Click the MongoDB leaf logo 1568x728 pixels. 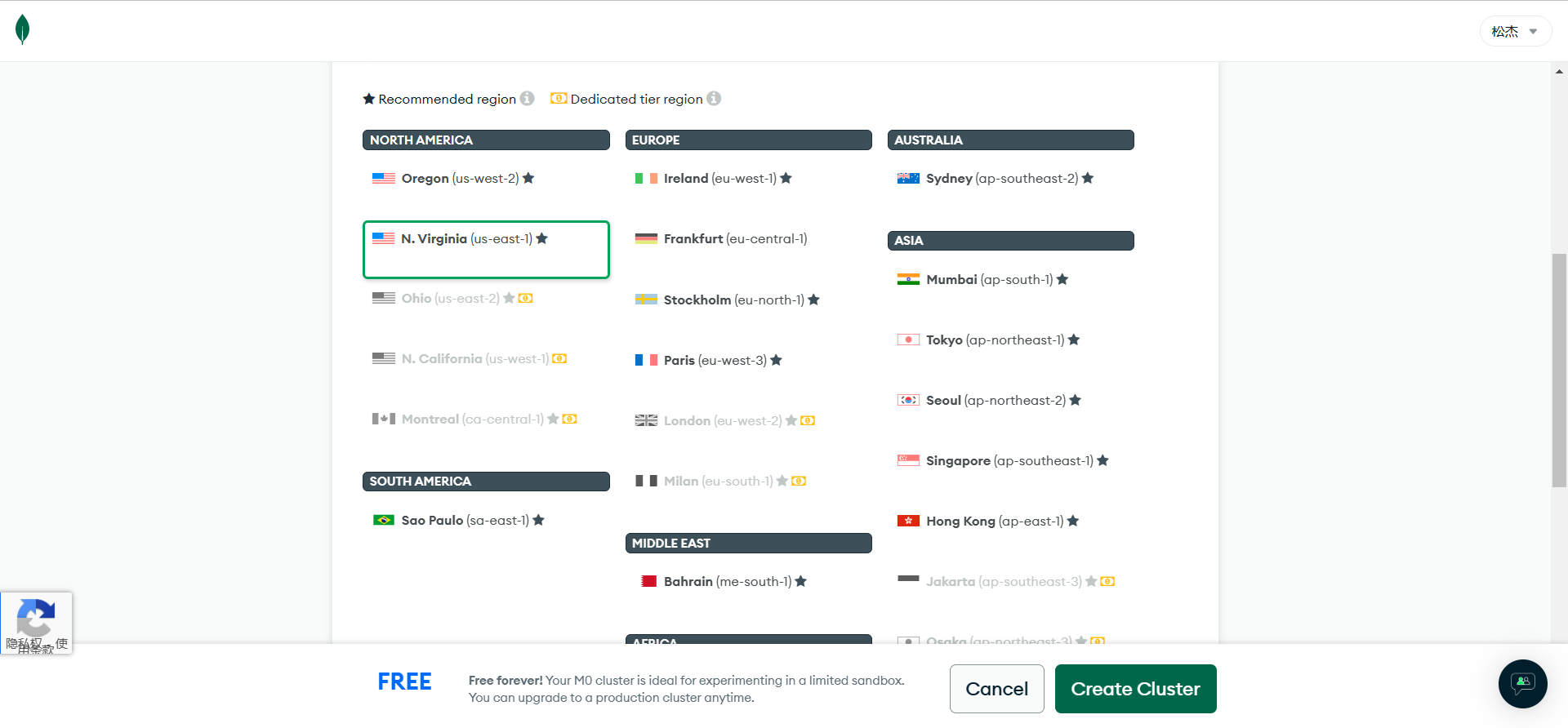pos(23,29)
